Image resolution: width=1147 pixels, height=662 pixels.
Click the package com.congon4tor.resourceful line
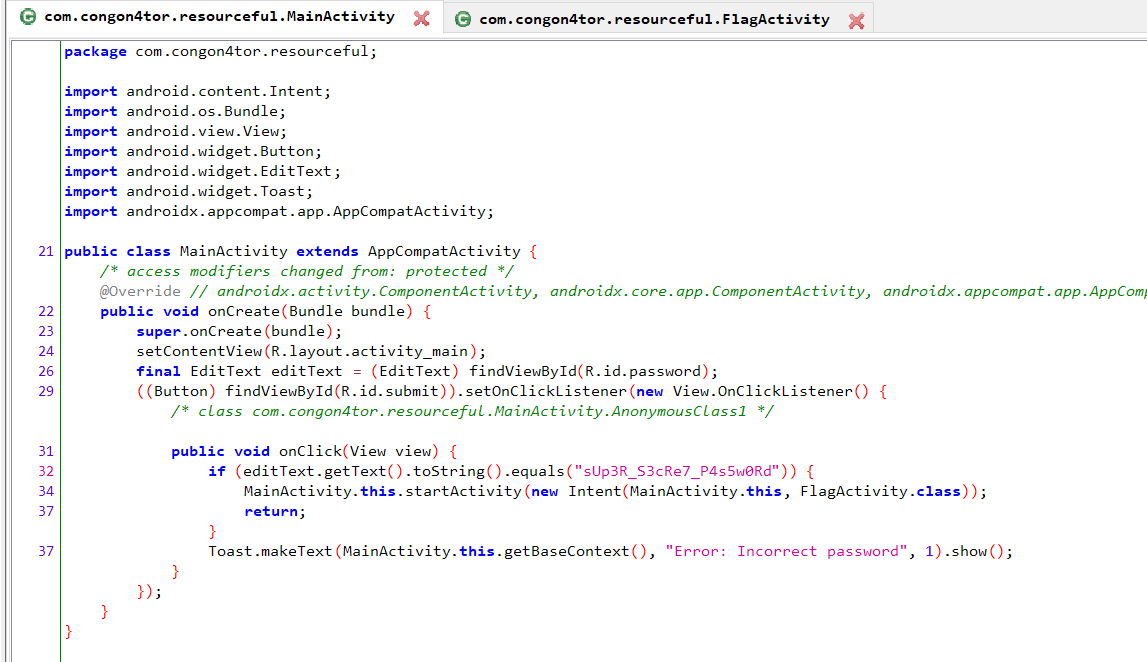tap(220, 52)
